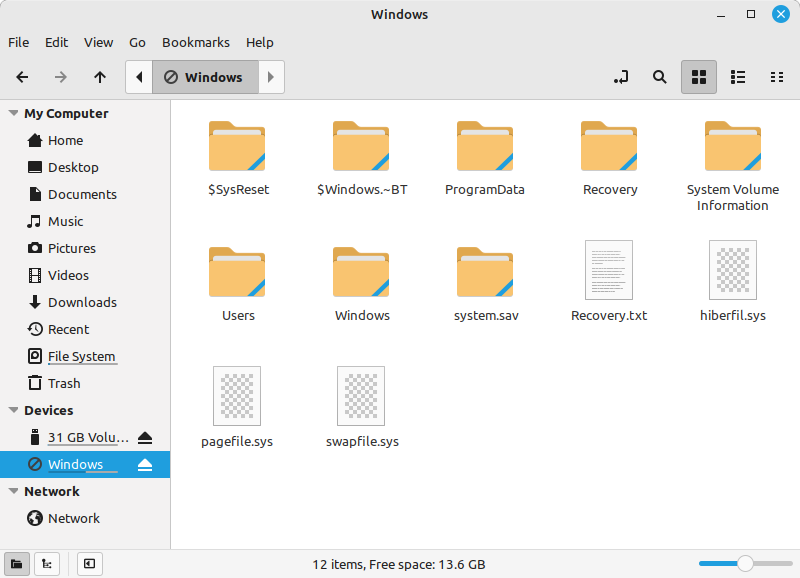Go up to the parent folder

(x=100, y=77)
